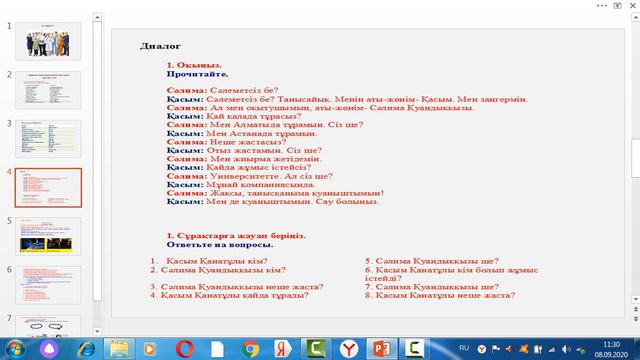Click the 'Сұрақтарға жауап беріңіз.' heading
Viewport: 640px width, 360px height.
(x=241, y=236)
